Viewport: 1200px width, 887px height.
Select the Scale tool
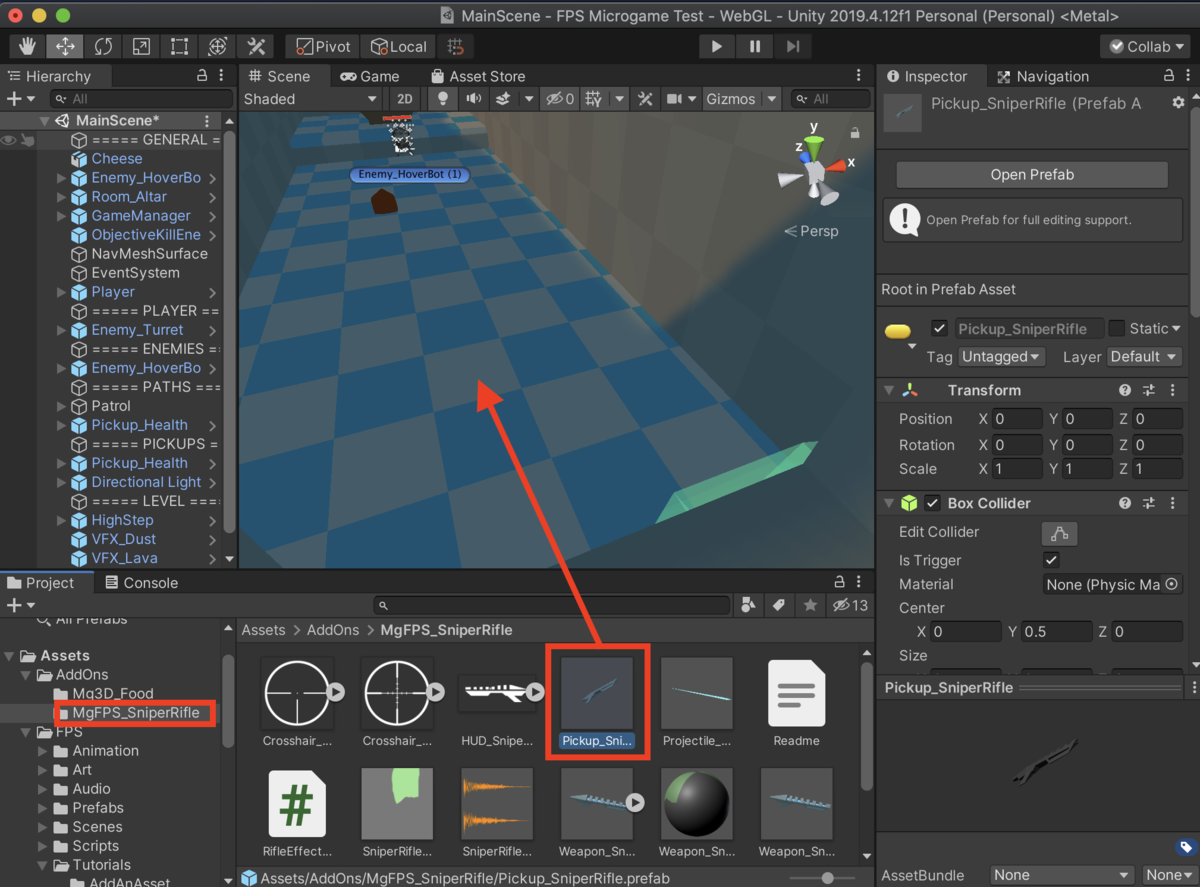click(x=142, y=46)
